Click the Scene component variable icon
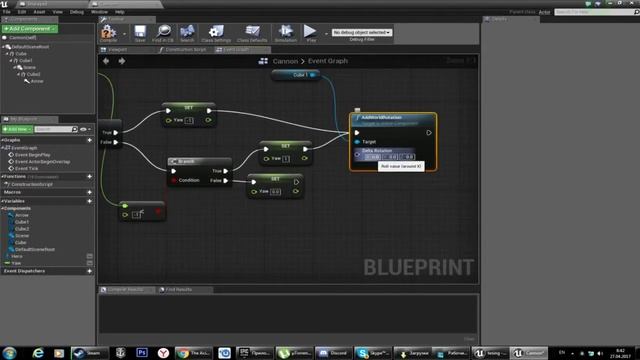This screenshot has width=640, height=360. 11,236
